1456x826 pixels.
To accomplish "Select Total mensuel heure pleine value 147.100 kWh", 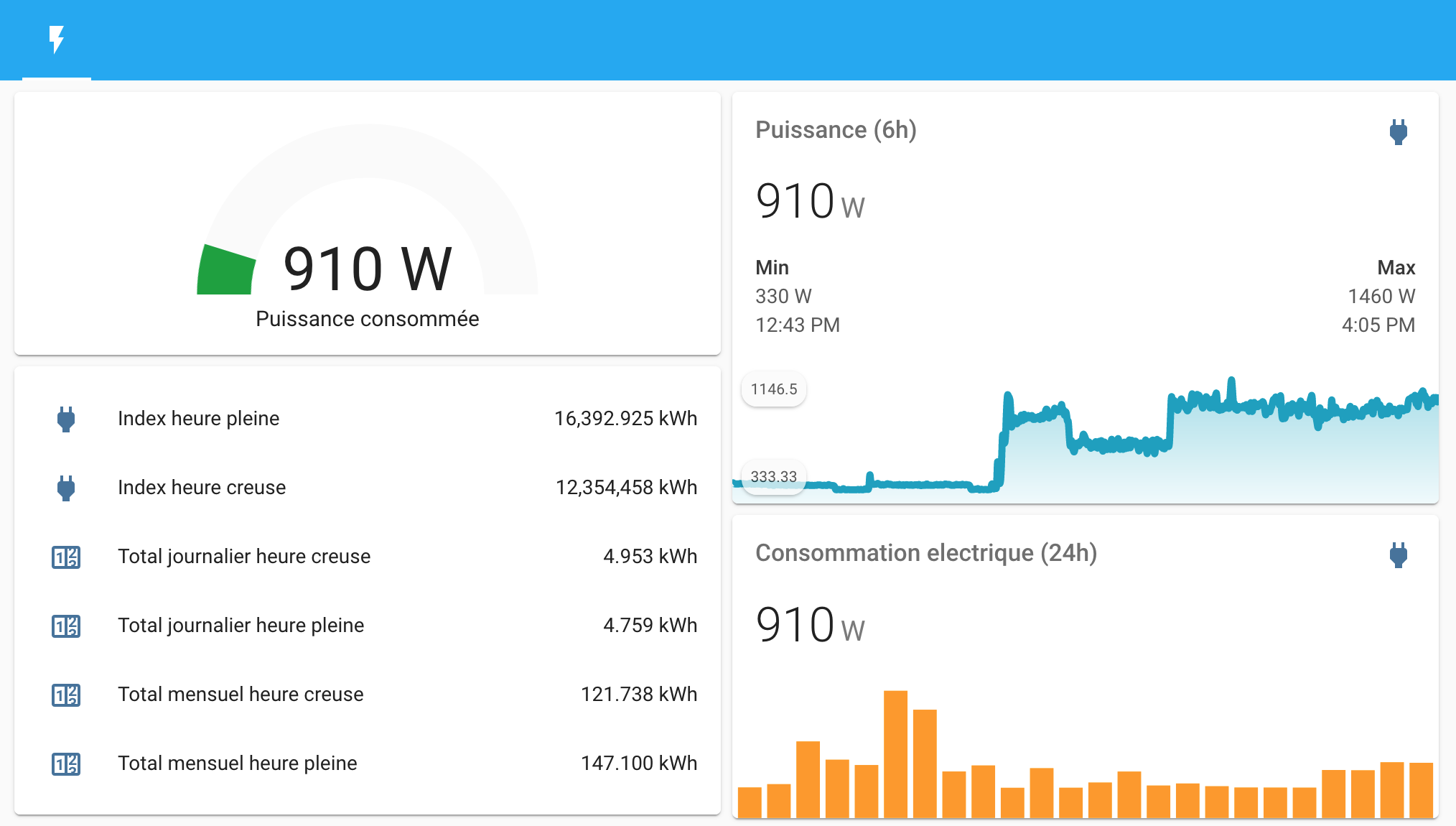I will click(x=638, y=764).
